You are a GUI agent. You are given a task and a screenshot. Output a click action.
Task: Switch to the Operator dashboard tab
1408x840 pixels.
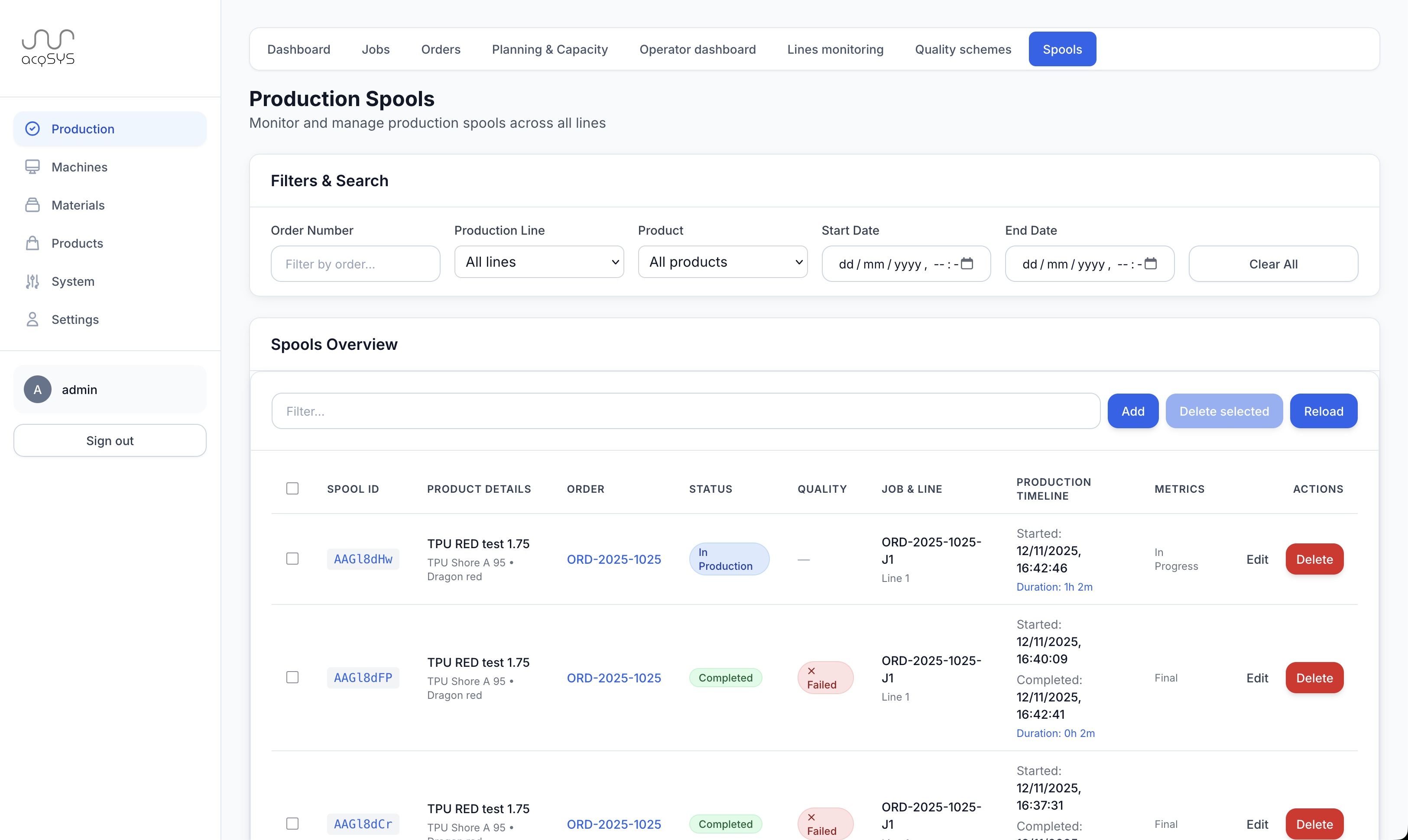[x=697, y=49]
